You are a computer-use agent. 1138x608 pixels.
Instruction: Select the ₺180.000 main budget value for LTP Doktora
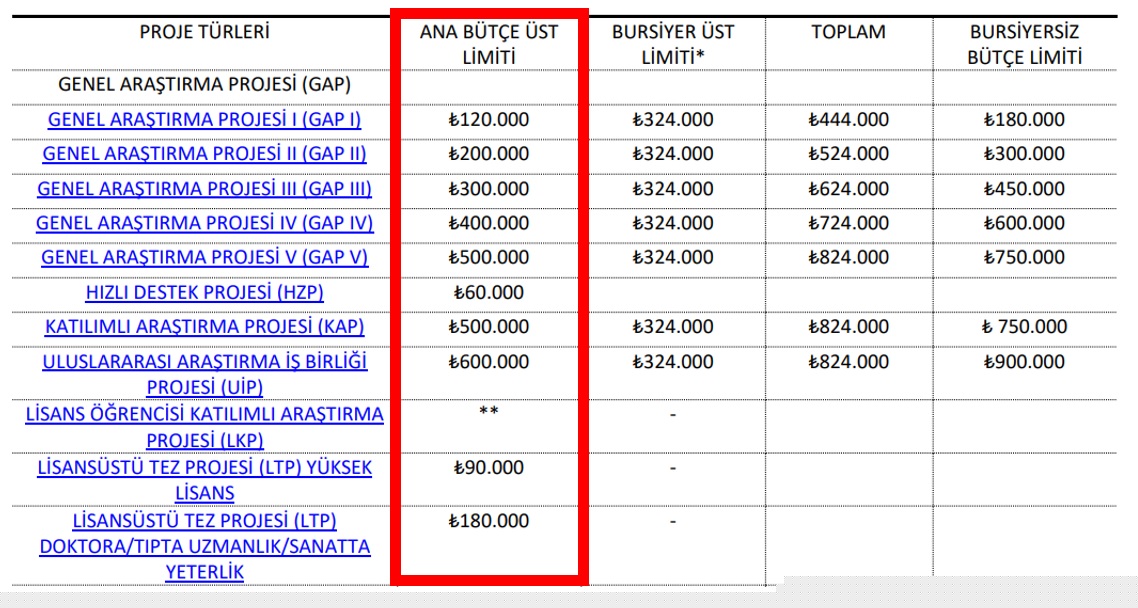coord(488,521)
